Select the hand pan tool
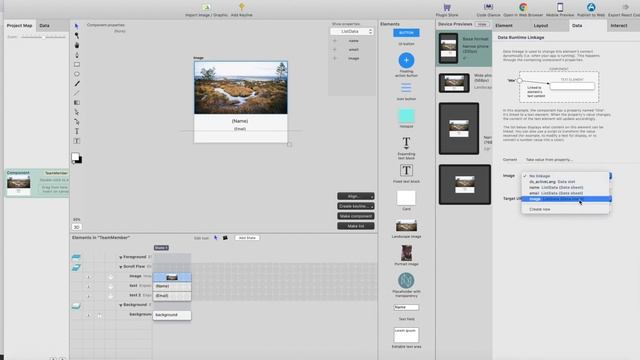 pos(76,45)
